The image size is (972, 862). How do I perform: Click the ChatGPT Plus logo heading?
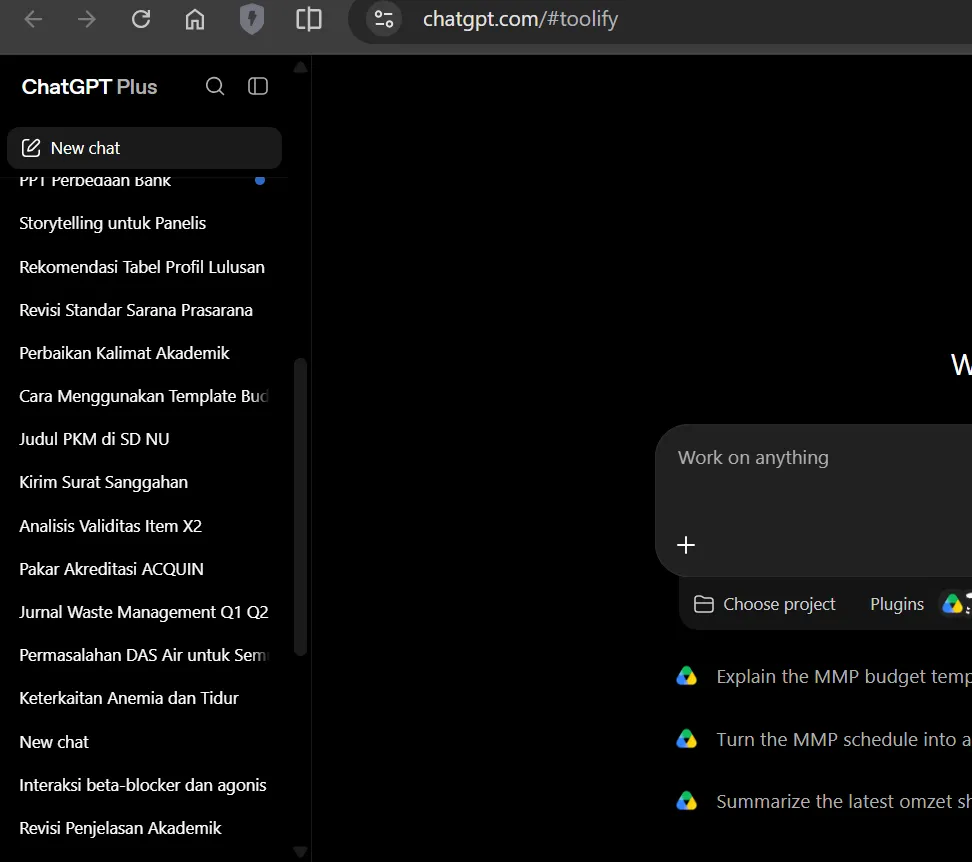pos(89,87)
